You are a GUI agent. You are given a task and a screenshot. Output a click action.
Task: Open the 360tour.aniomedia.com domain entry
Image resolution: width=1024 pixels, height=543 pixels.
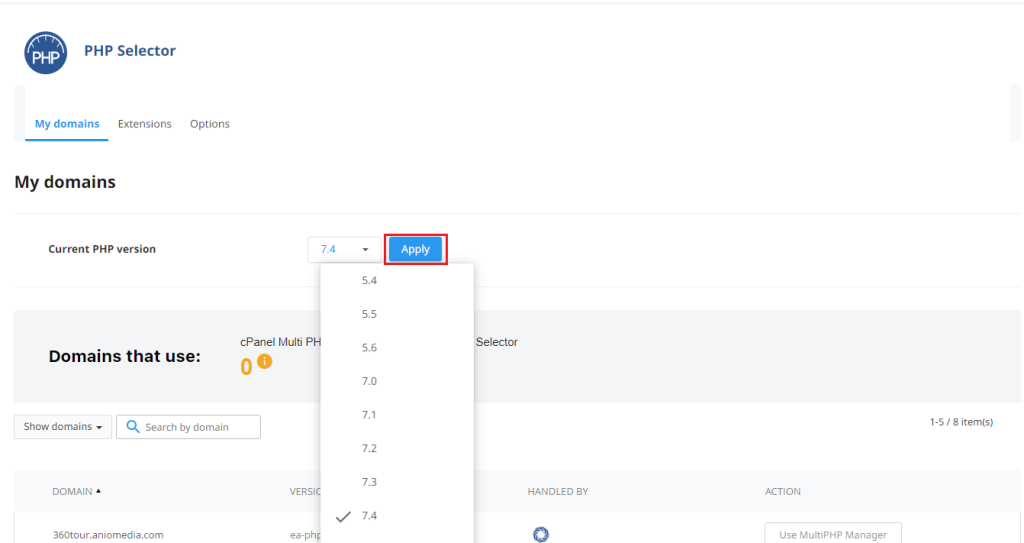pos(107,534)
